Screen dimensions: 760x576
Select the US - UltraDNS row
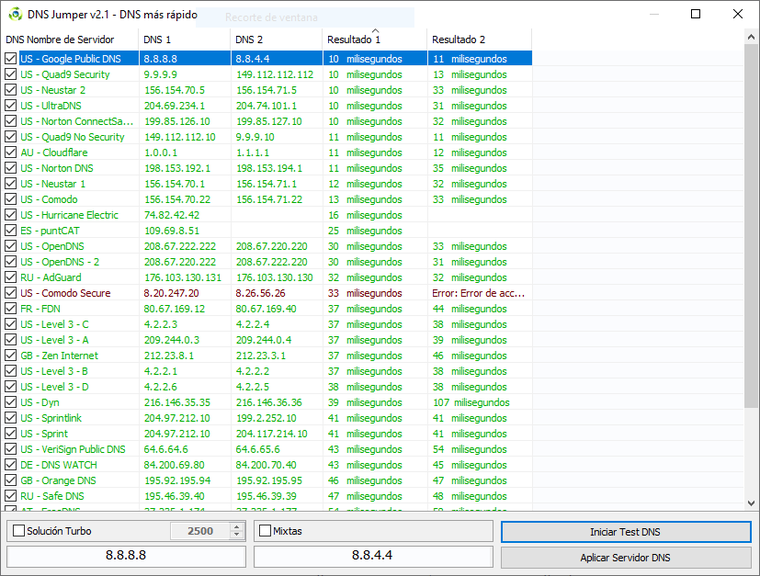268,105
